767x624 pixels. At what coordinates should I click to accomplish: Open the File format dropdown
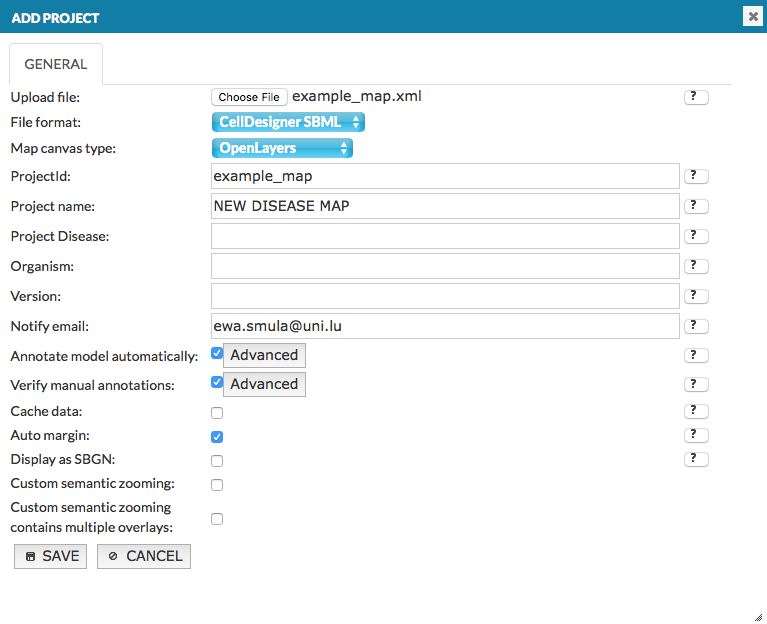coord(288,122)
